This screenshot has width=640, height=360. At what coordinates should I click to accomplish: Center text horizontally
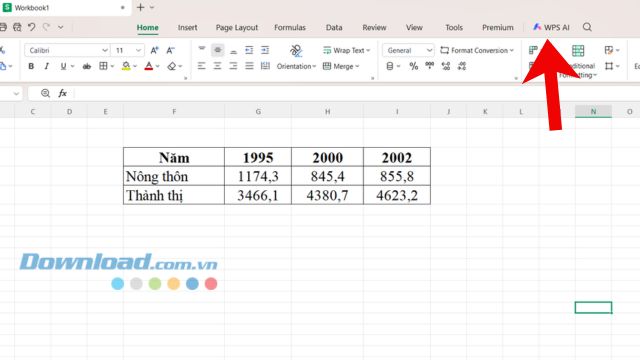pos(217,66)
